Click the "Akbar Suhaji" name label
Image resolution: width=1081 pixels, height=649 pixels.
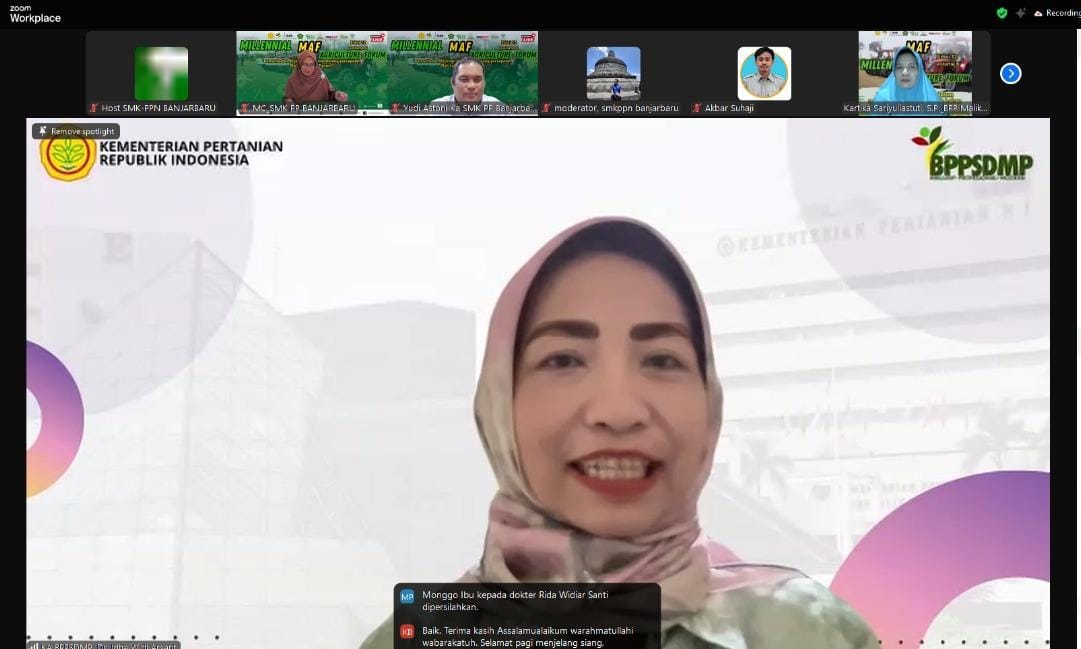tap(729, 108)
